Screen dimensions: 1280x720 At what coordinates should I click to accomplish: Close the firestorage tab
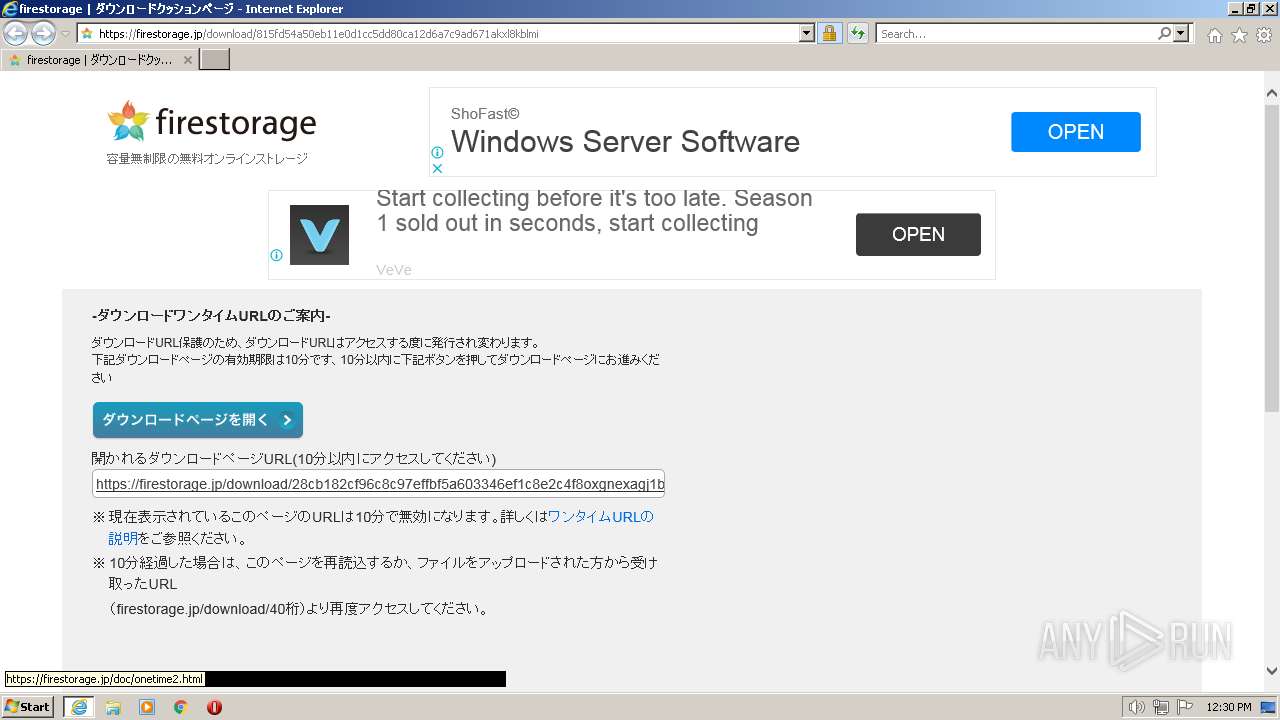188,60
